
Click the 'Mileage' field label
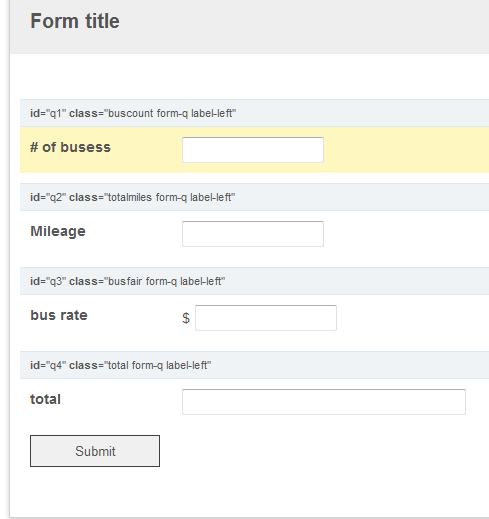58,232
